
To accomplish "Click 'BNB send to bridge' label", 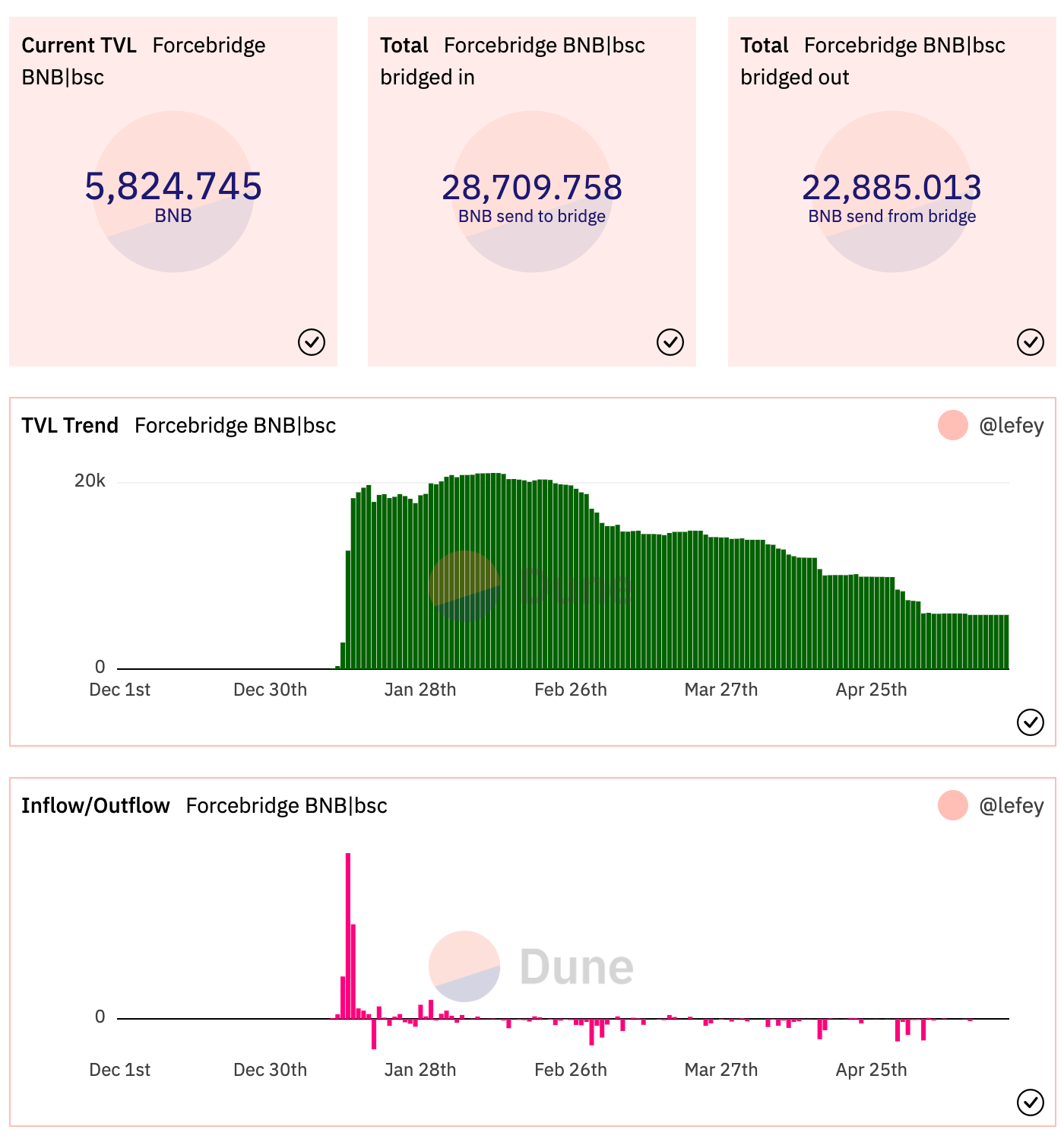I will click(532, 216).
